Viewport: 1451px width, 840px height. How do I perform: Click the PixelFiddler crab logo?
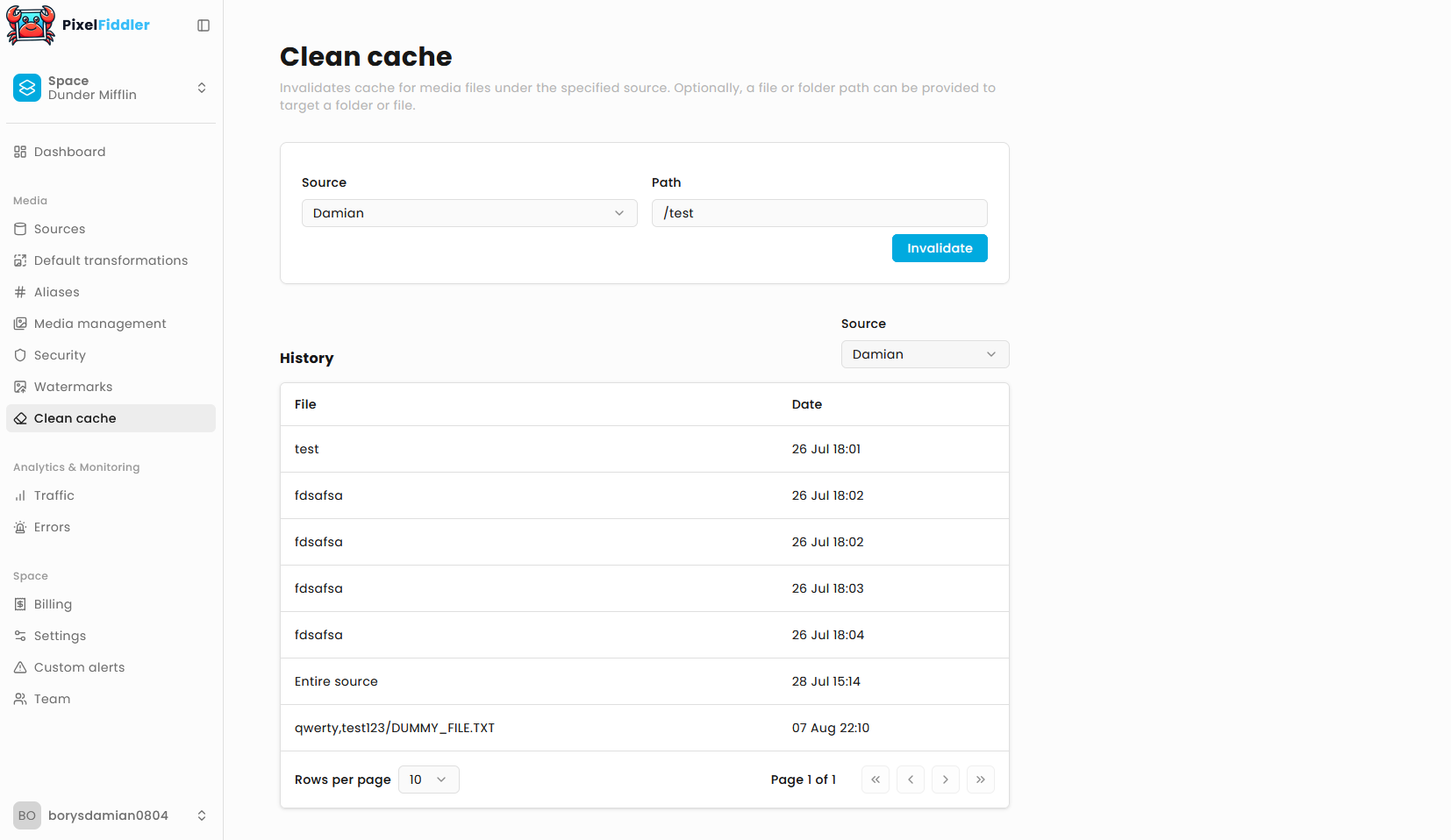(31, 25)
